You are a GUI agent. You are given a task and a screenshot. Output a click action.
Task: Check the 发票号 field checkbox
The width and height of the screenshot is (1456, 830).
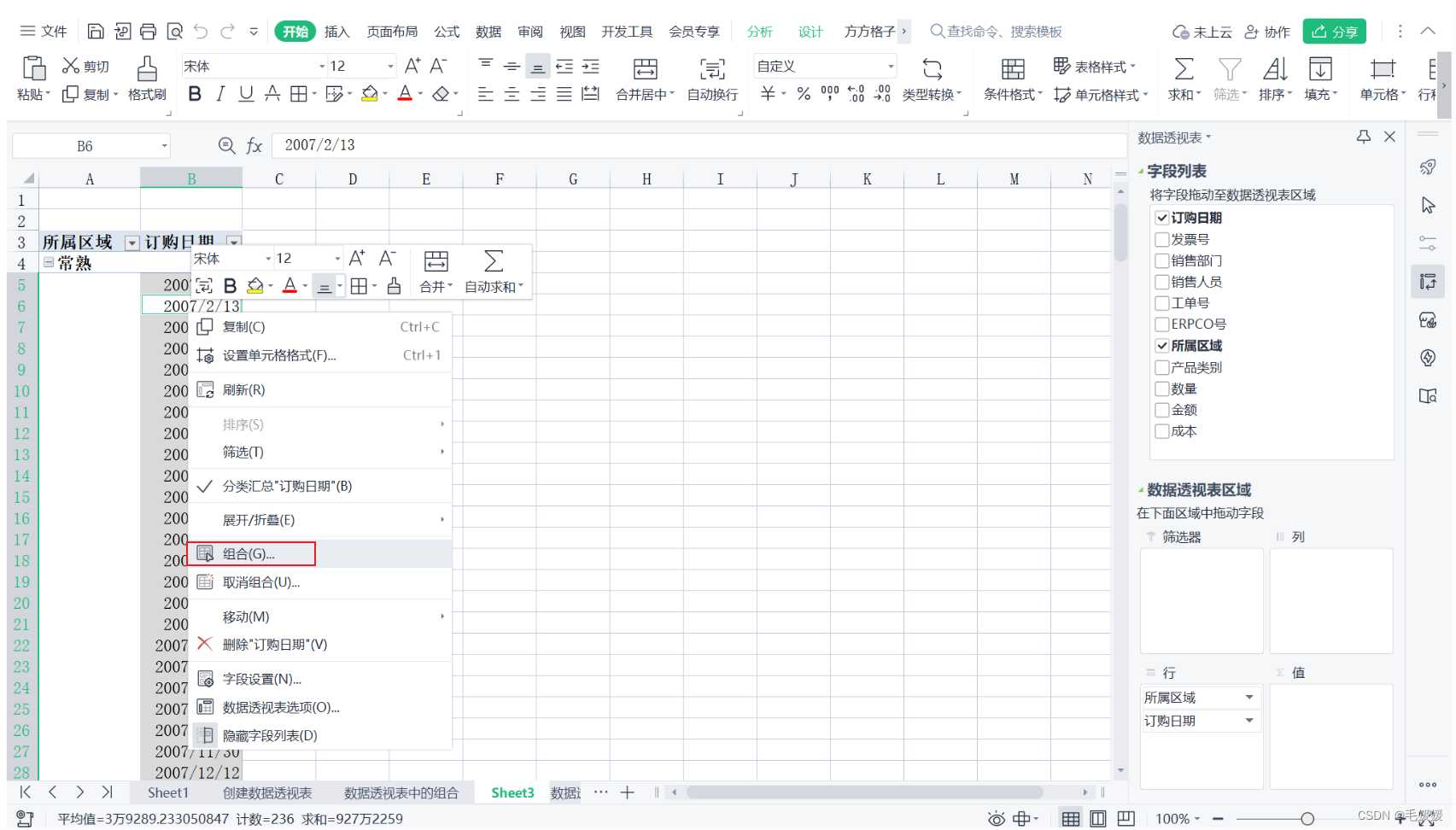pos(1161,239)
